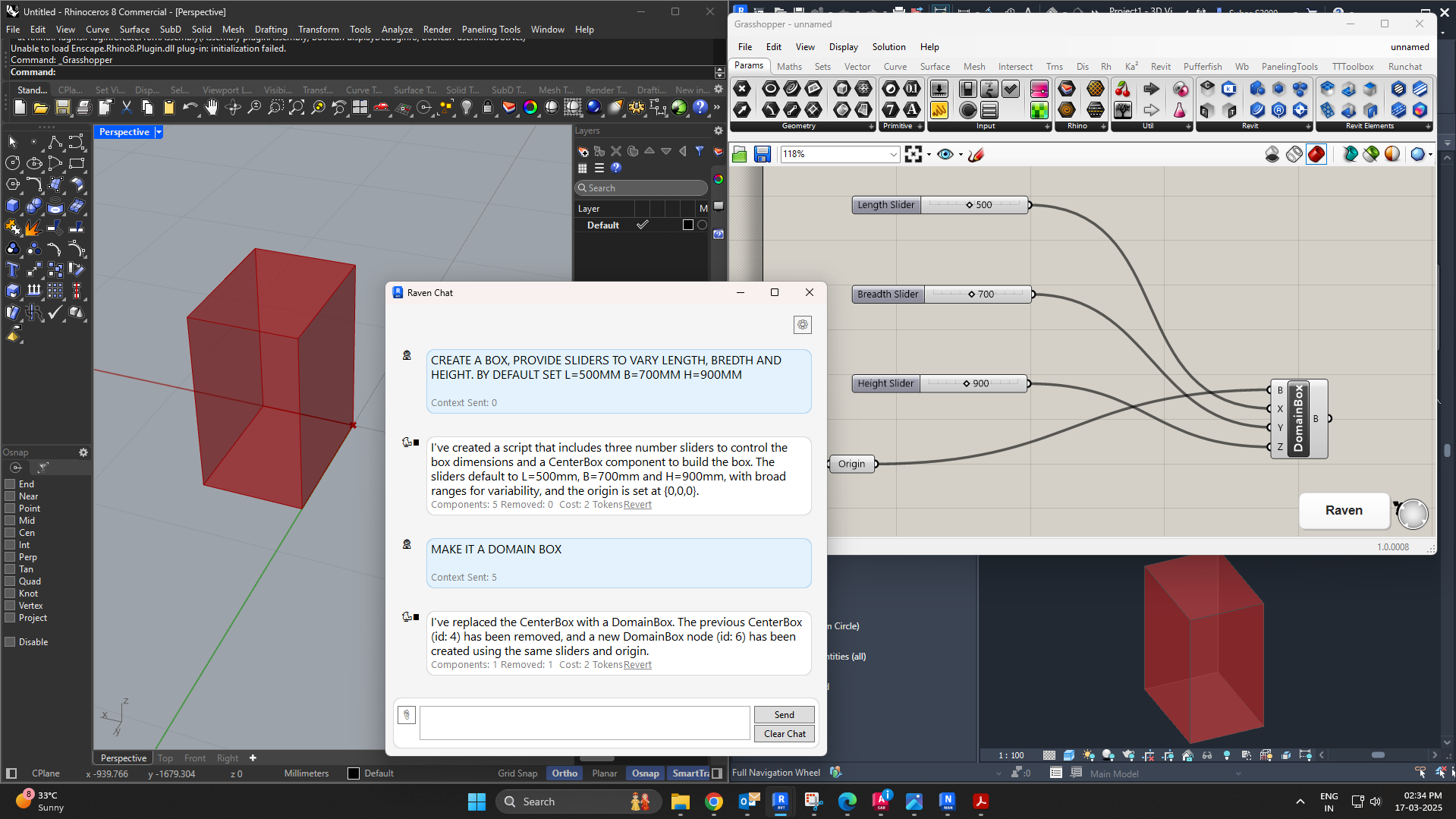Switch to the Maths tab in Grasshopper

tap(789, 66)
